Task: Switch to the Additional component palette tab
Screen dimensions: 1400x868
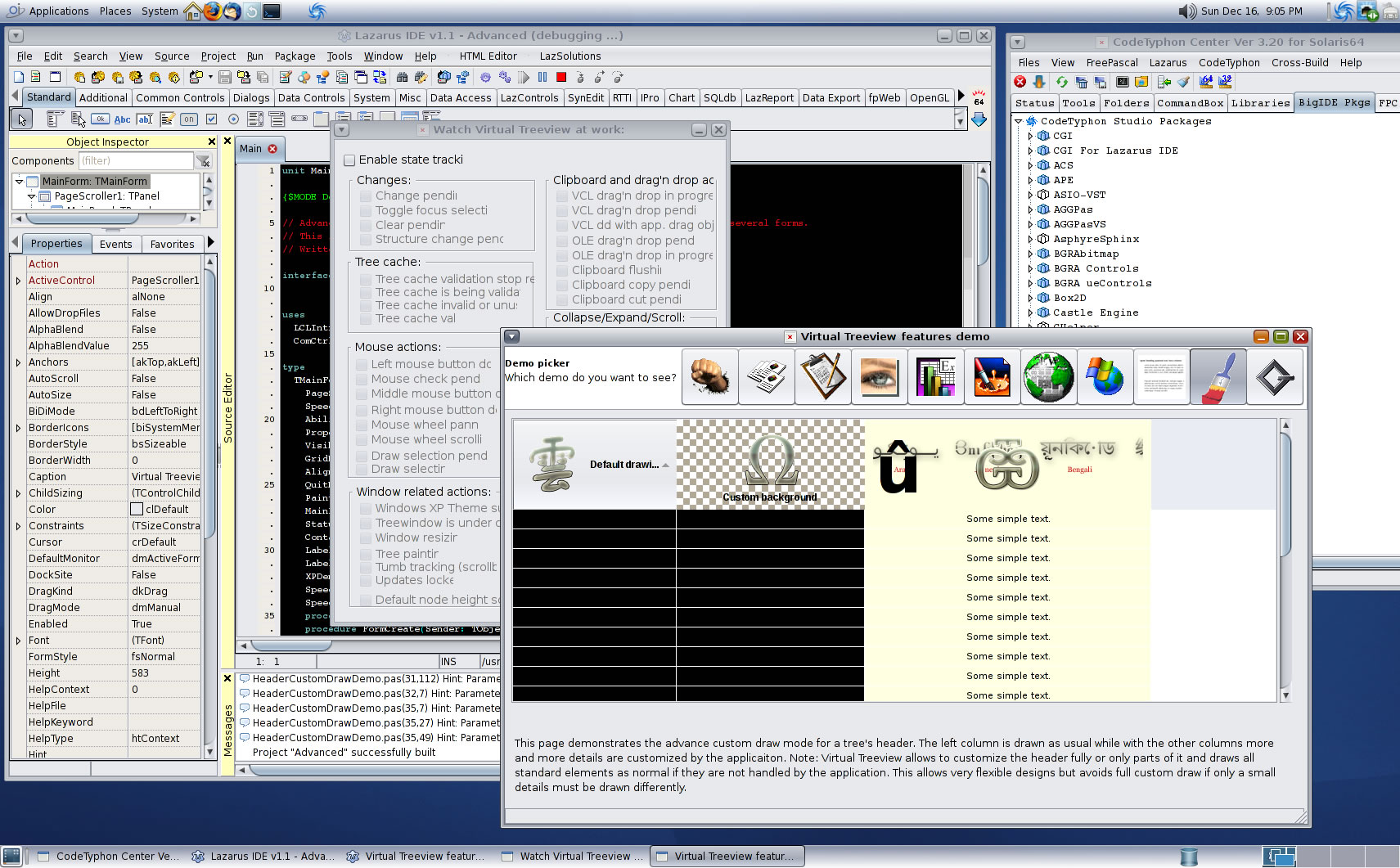Action: pos(103,97)
